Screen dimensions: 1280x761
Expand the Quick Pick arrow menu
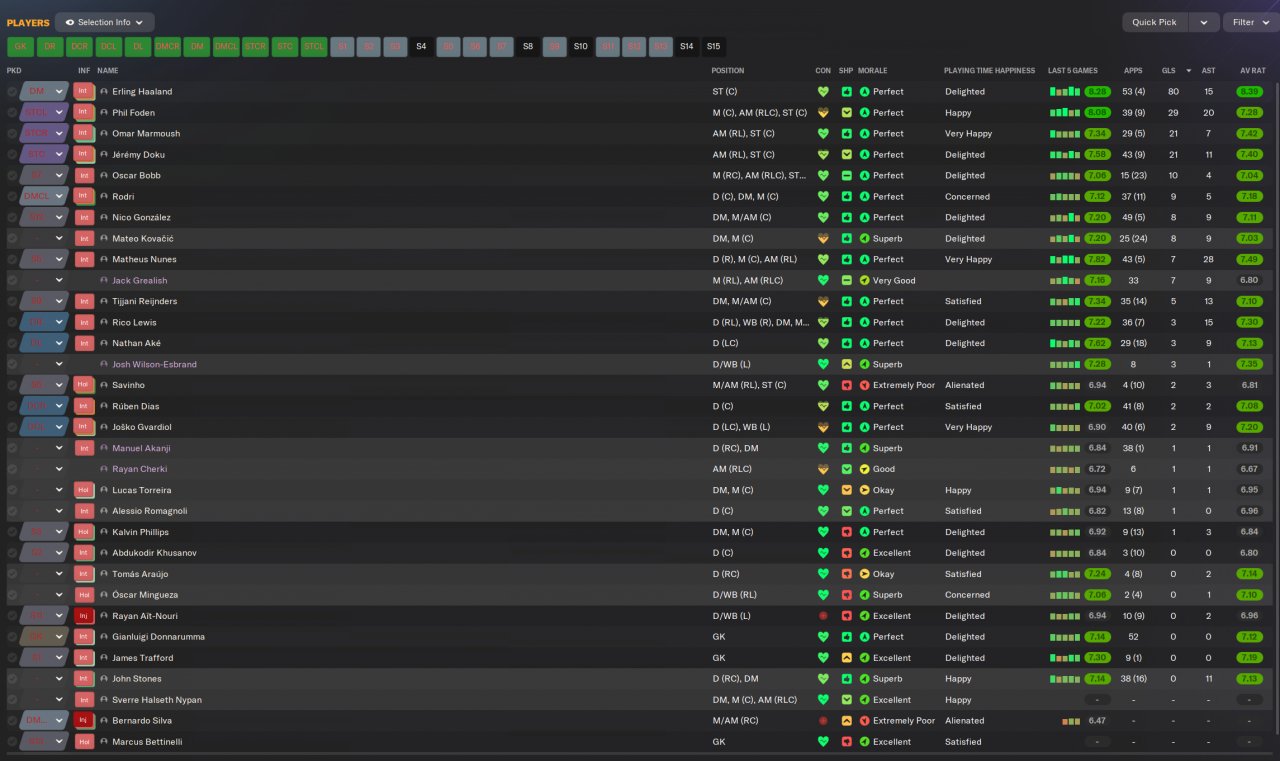click(x=1204, y=22)
